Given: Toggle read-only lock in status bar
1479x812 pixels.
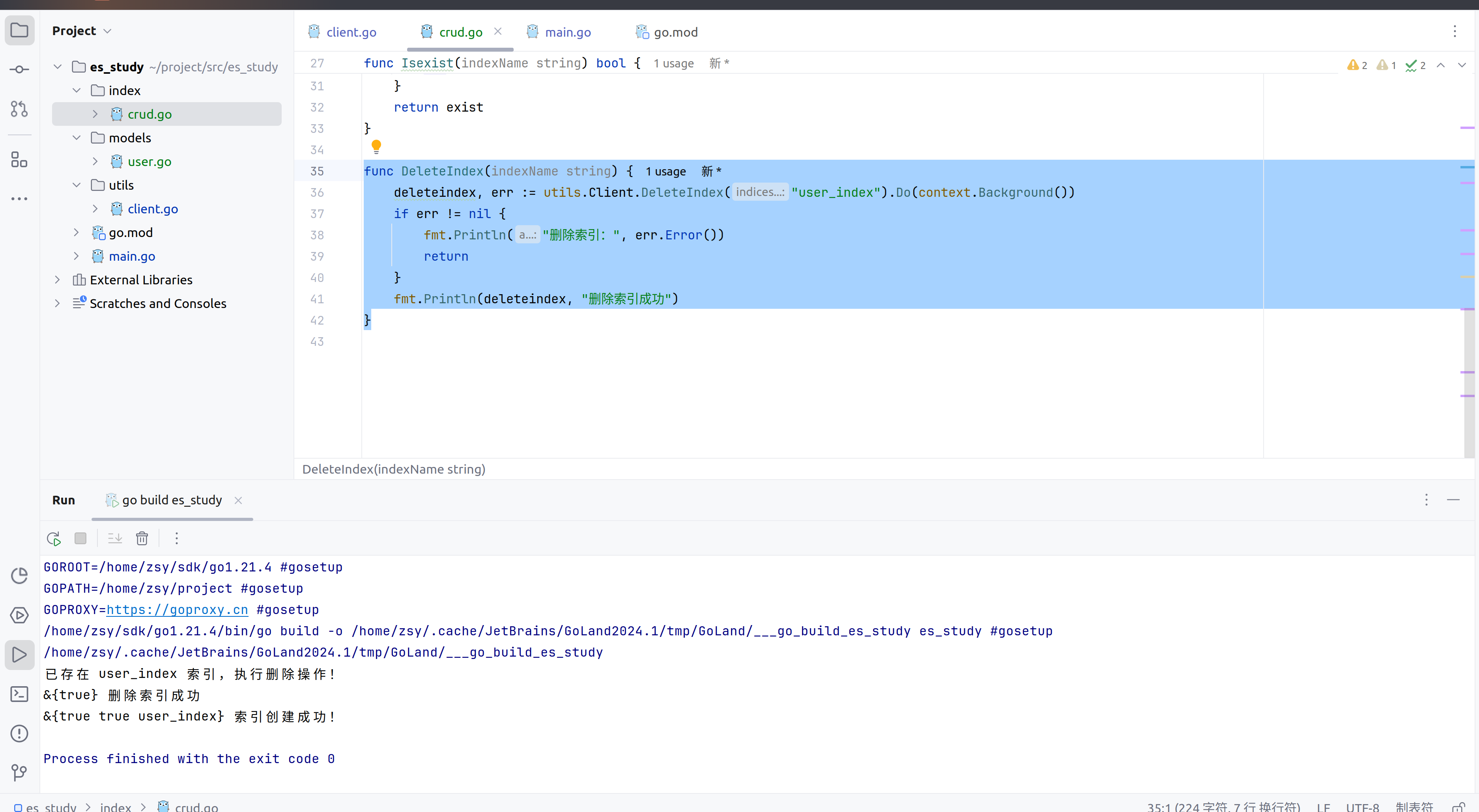Looking at the screenshot, I should [1459, 807].
